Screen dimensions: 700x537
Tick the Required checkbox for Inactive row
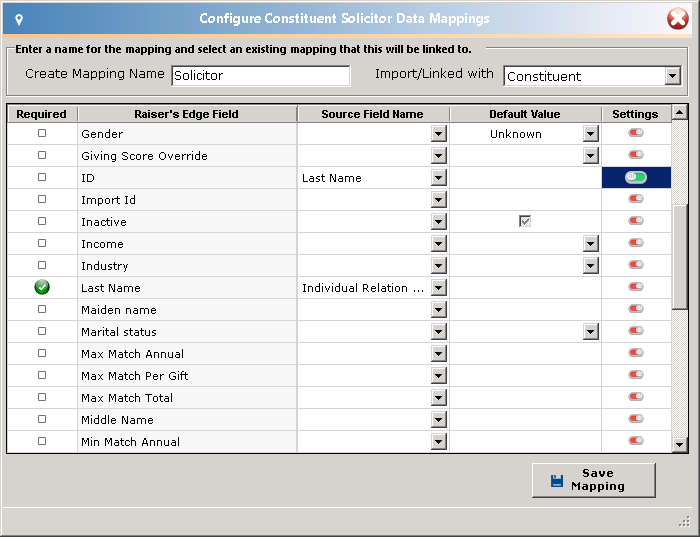pyautogui.click(x=42, y=221)
